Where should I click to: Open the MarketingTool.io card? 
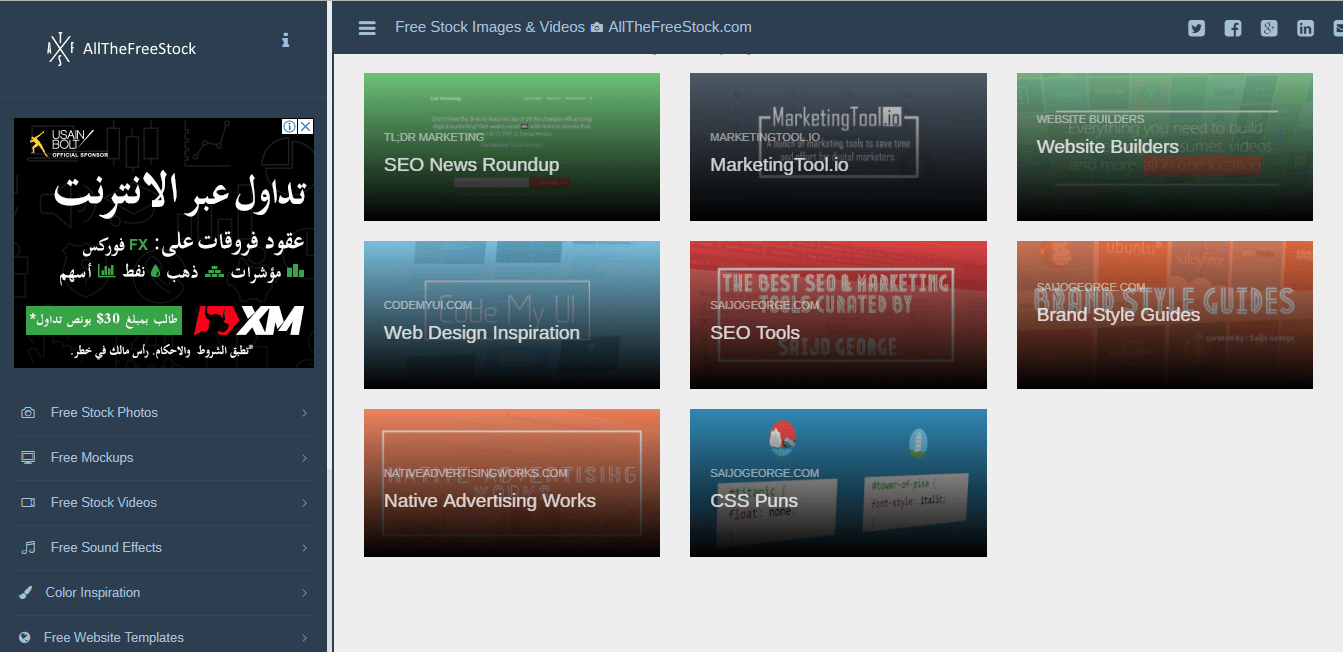point(838,147)
